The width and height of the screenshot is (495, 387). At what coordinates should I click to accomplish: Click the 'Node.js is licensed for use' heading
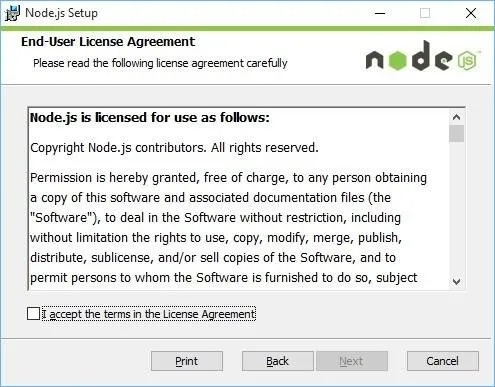click(x=150, y=118)
